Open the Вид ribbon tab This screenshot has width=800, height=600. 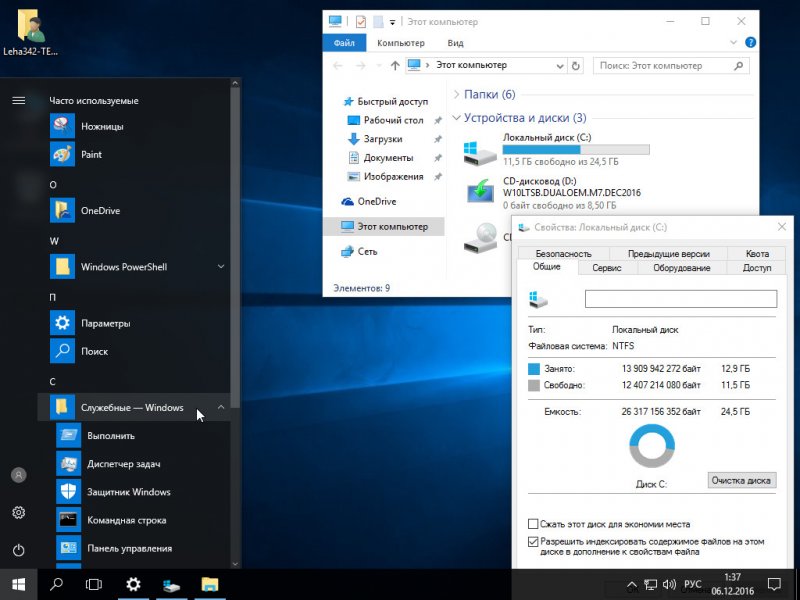point(455,43)
